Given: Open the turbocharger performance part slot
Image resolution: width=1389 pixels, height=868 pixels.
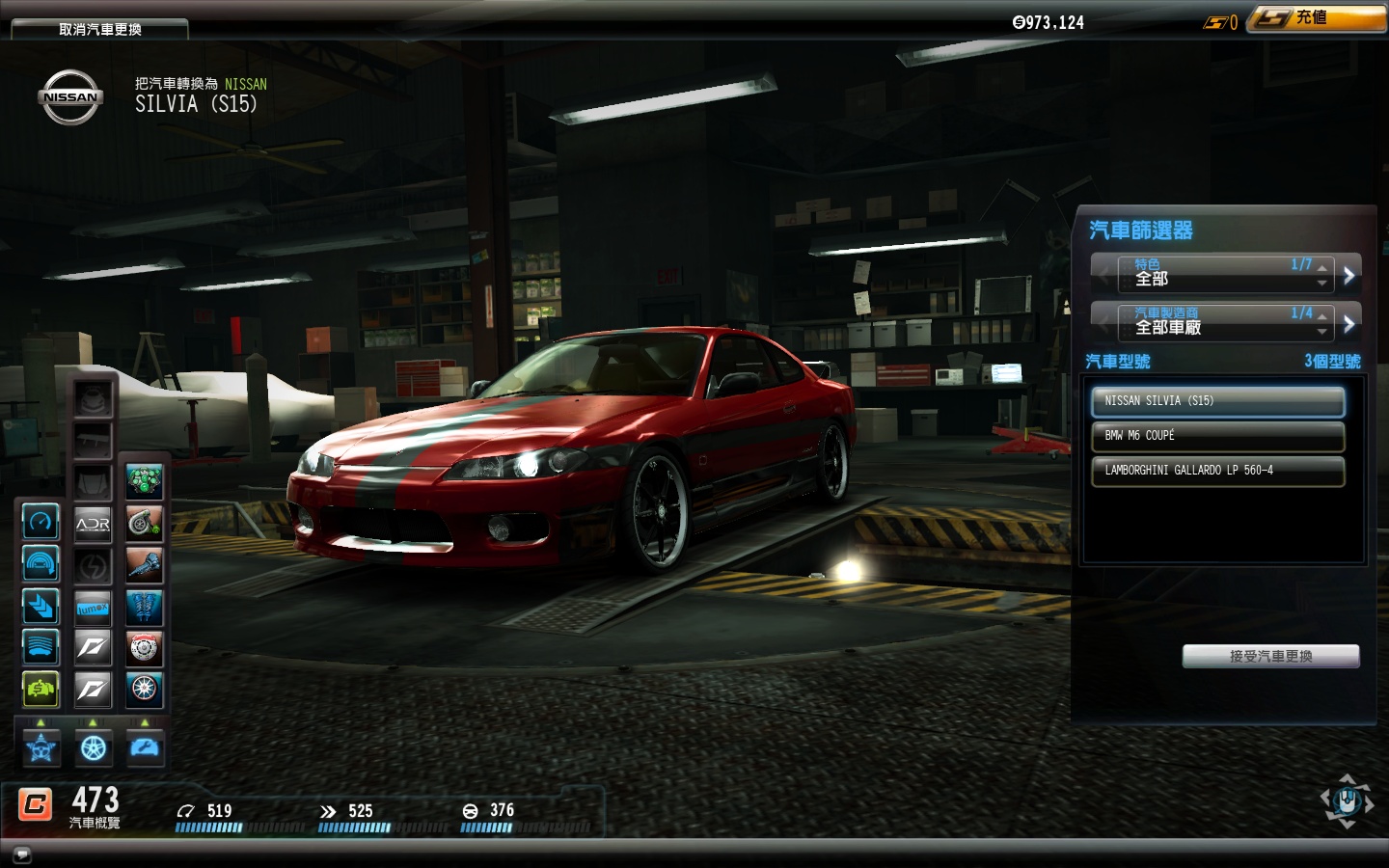Looking at the screenshot, I should (x=145, y=523).
